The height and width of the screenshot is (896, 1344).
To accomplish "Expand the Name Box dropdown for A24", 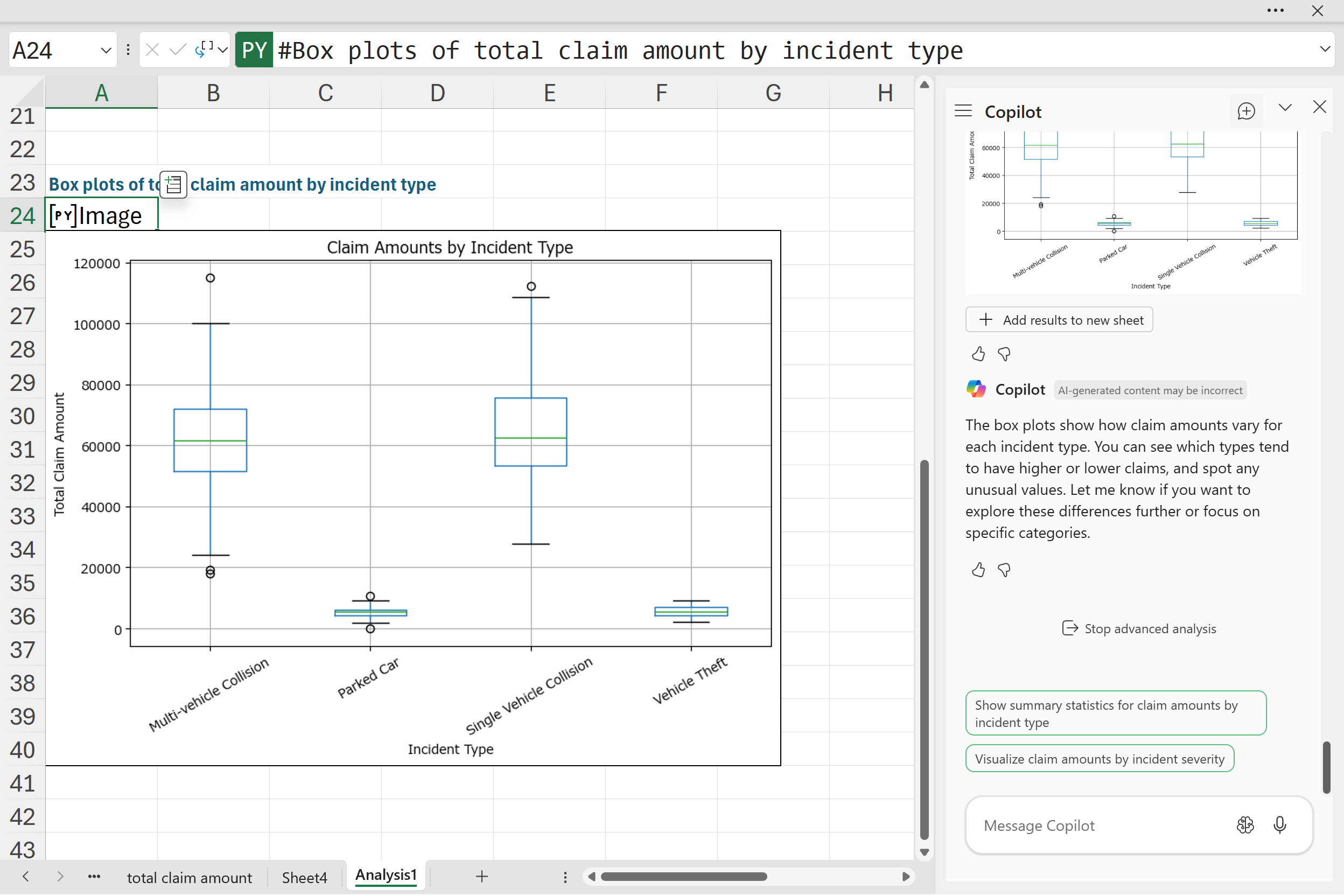I will pos(106,50).
